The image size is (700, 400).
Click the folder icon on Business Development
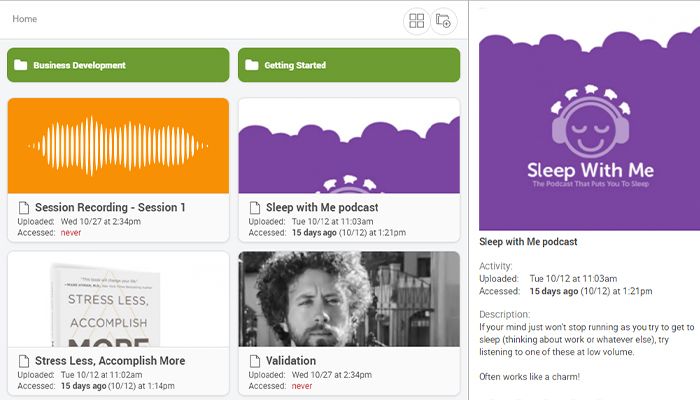[x=21, y=65]
